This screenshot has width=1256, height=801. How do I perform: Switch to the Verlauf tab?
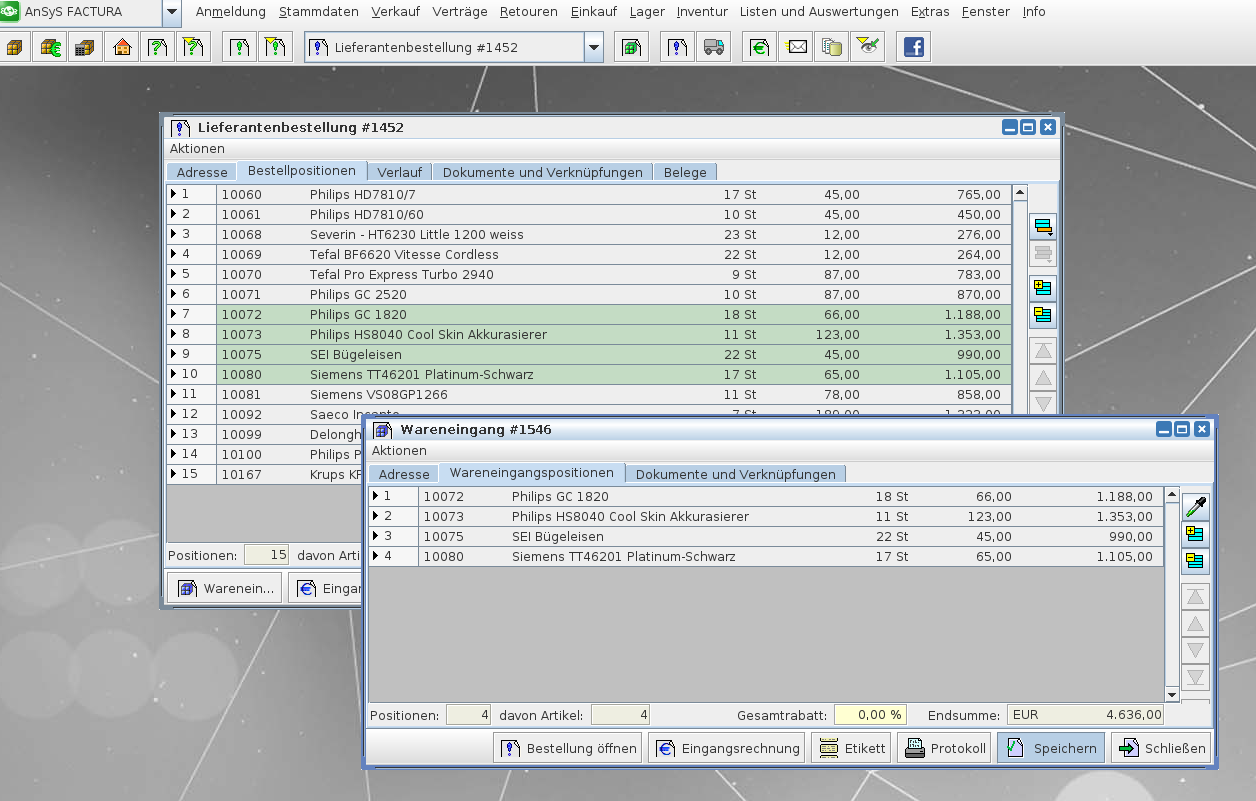click(399, 172)
